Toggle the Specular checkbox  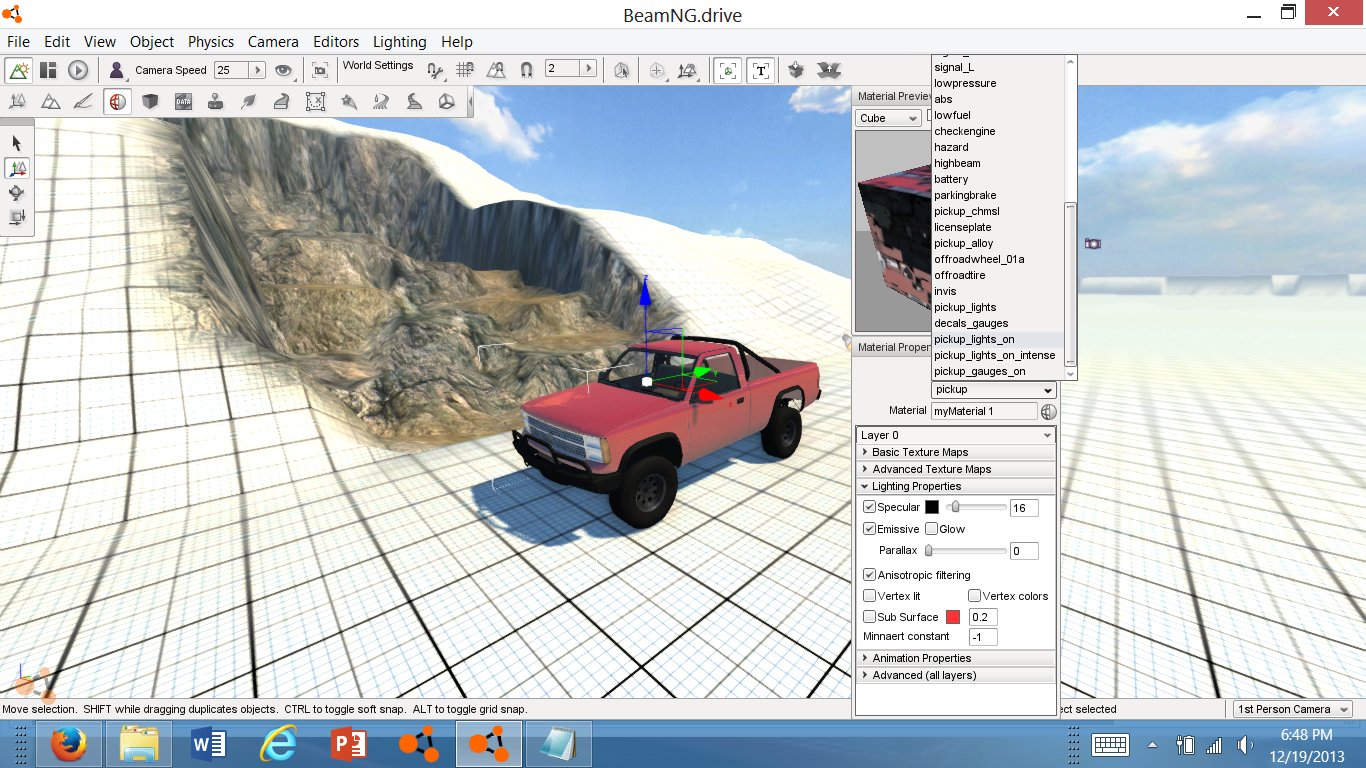click(x=869, y=507)
